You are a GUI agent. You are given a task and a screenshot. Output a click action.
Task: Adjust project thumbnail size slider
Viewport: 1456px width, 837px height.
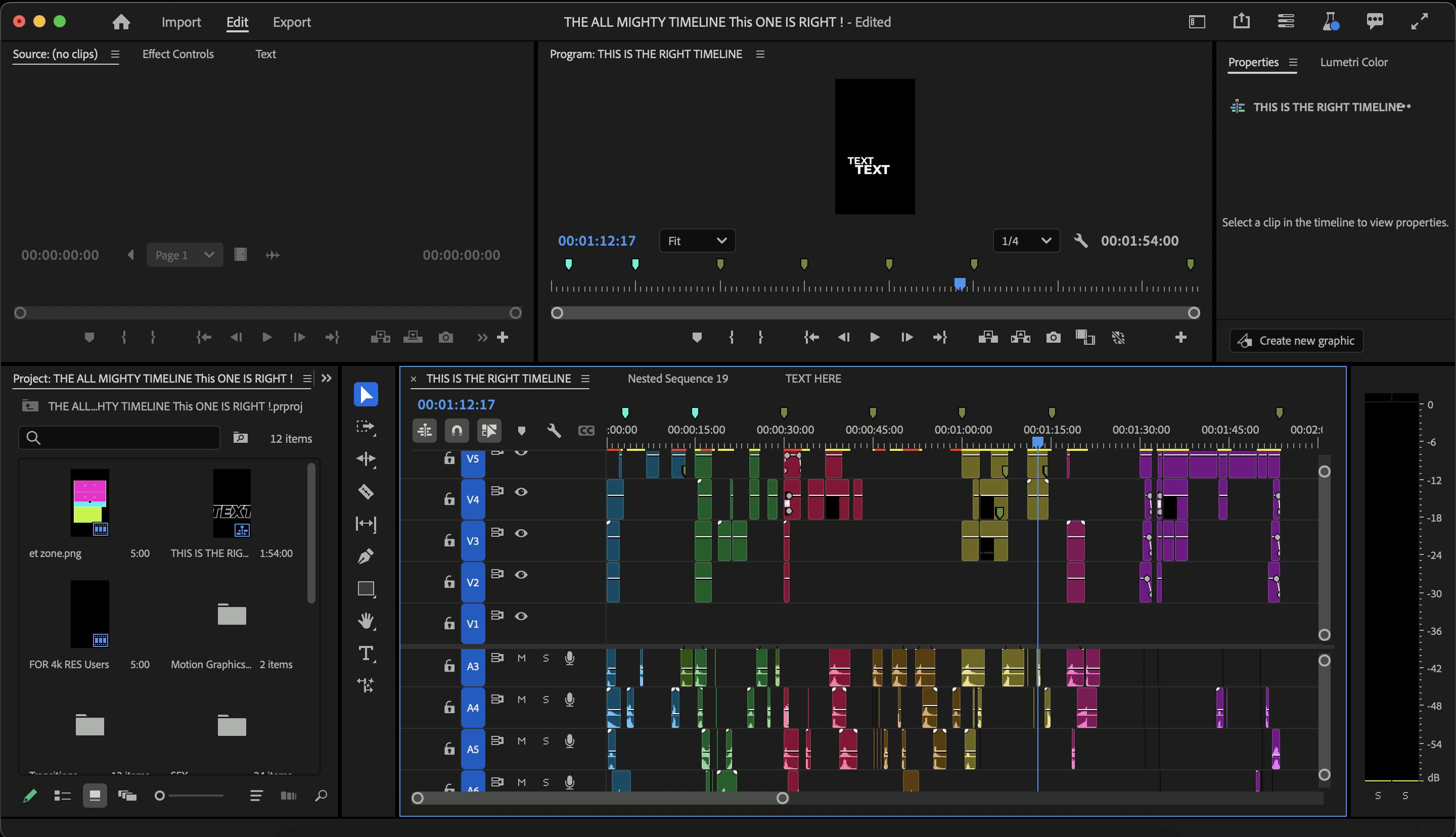160,796
